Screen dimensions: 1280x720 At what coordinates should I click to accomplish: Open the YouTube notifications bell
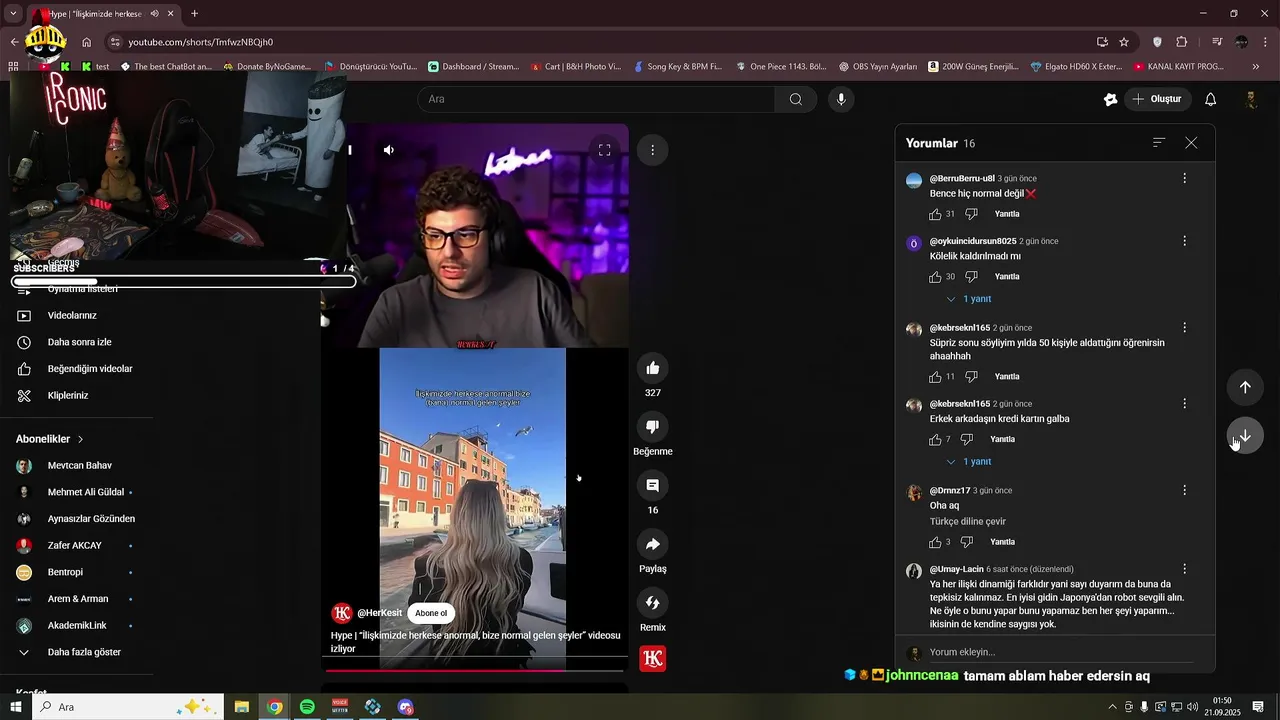pyautogui.click(x=1210, y=99)
